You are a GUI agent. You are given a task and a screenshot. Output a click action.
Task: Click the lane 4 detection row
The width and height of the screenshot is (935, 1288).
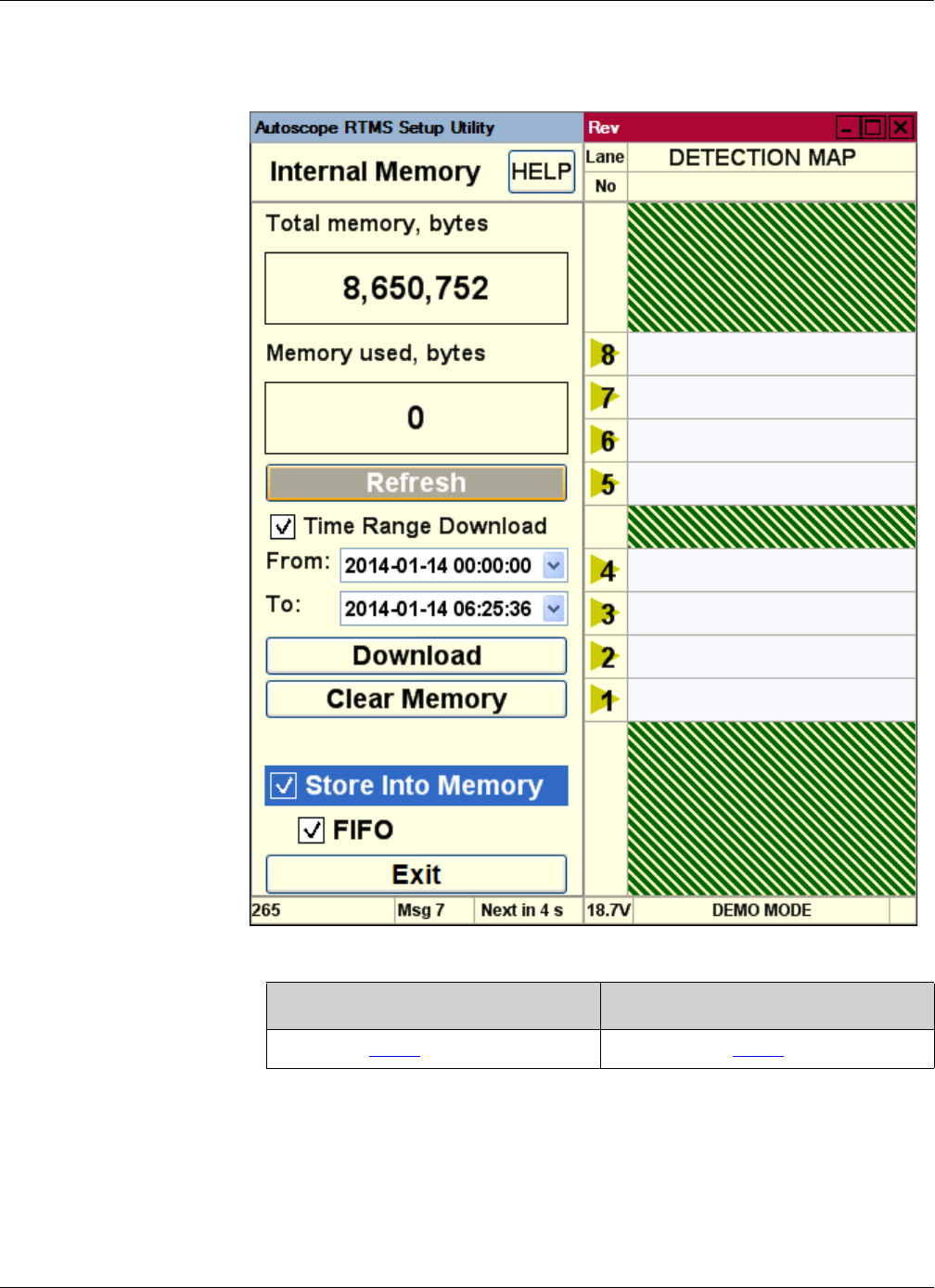click(772, 570)
